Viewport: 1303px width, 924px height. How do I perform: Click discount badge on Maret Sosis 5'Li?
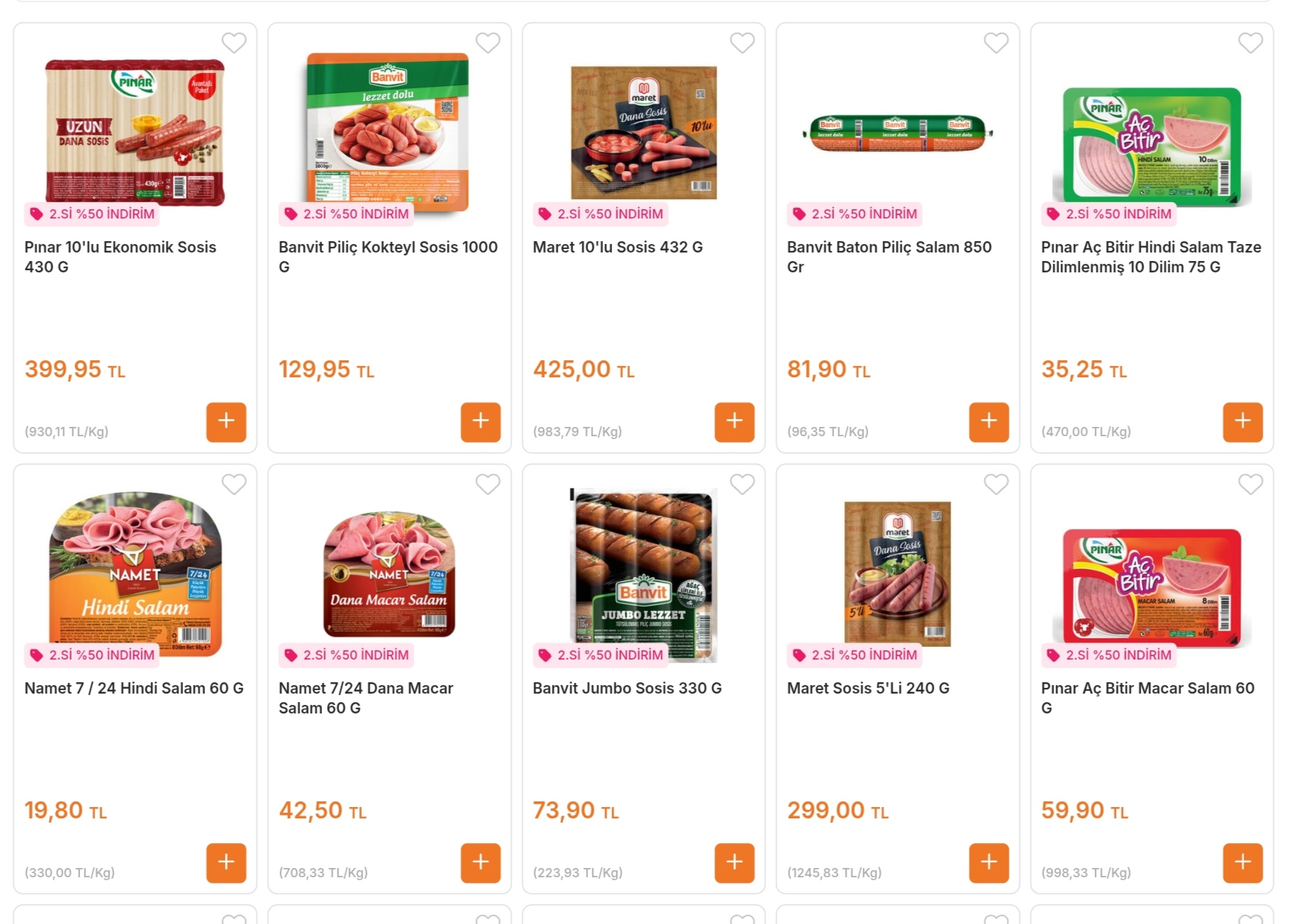854,655
